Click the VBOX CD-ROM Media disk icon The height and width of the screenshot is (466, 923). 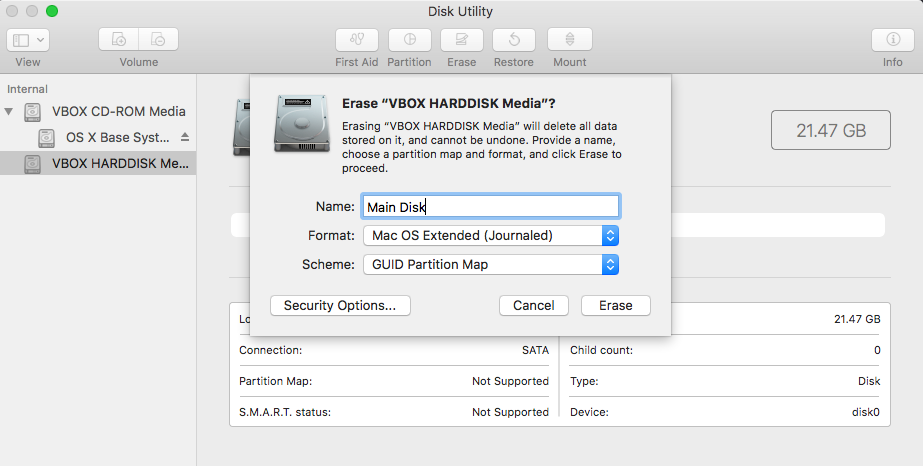[x=32, y=112]
